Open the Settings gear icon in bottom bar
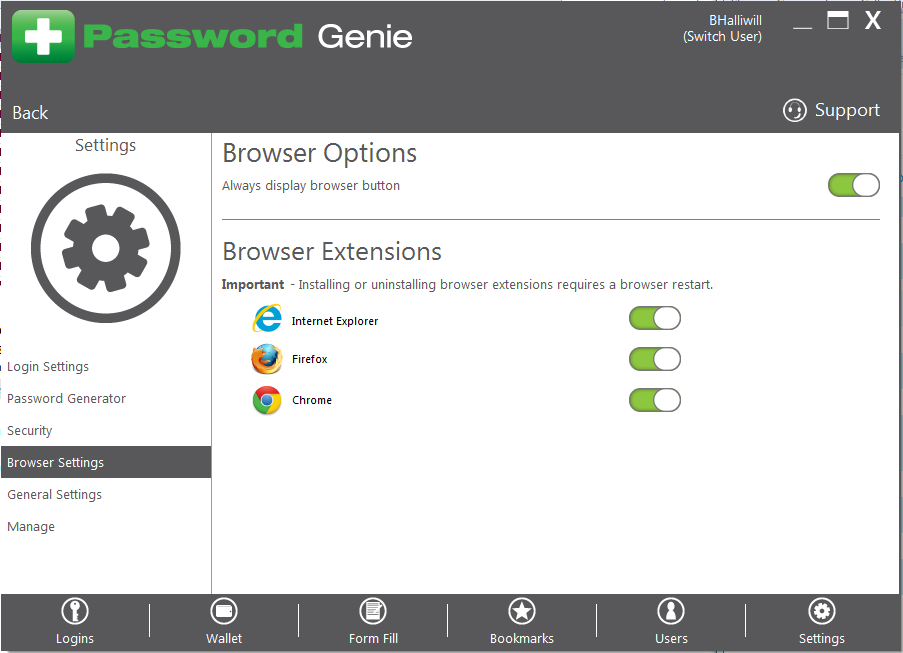This screenshot has width=903, height=653. pyautogui.click(x=822, y=611)
